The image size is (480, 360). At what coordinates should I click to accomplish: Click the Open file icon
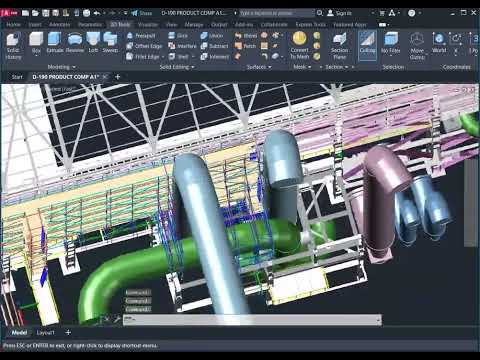click(x=35, y=13)
